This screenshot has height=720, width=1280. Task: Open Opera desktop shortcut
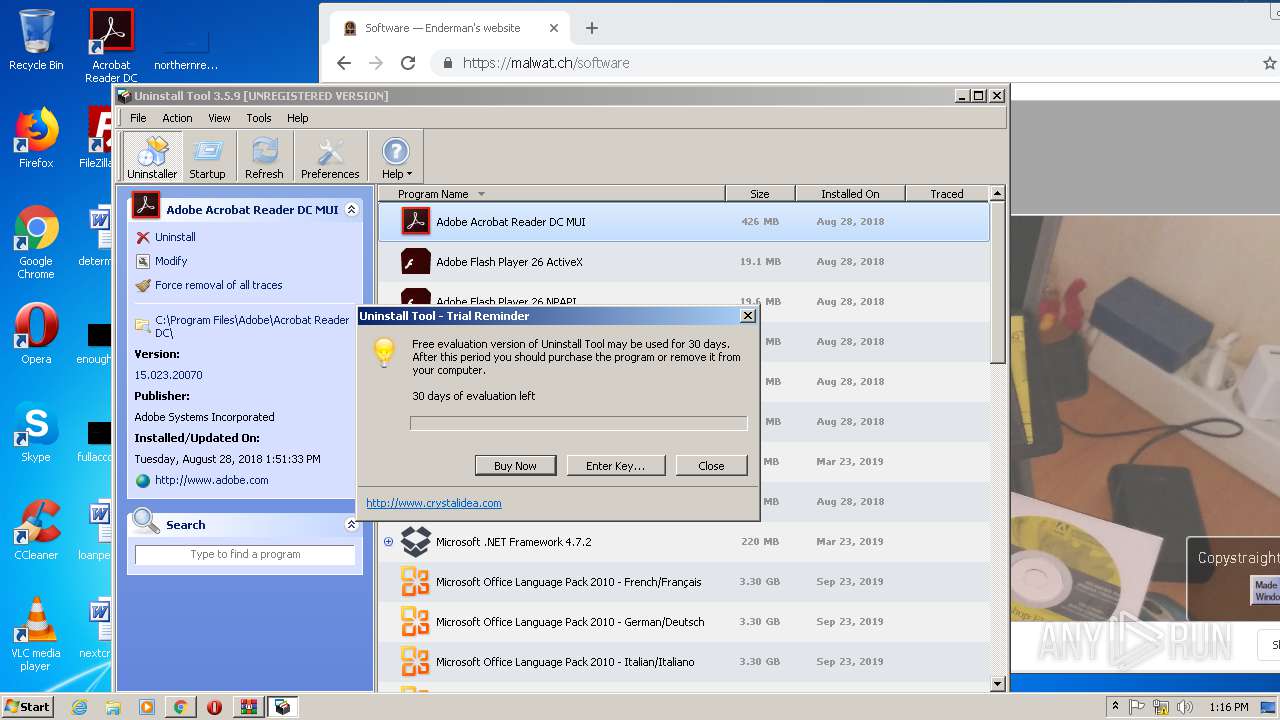pyautogui.click(x=36, y=334)
